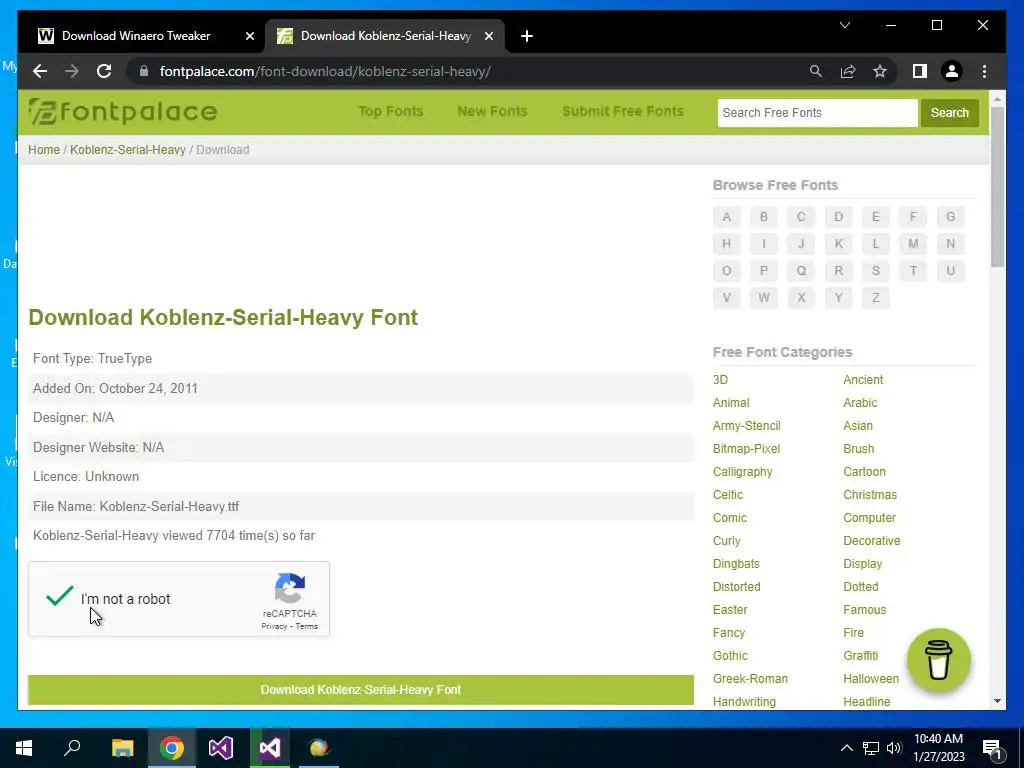The height and width of the screenshot is (768, 1024).
Task: Toggle the I'm not a robot checkbox
Action: (x=59, y=596)
